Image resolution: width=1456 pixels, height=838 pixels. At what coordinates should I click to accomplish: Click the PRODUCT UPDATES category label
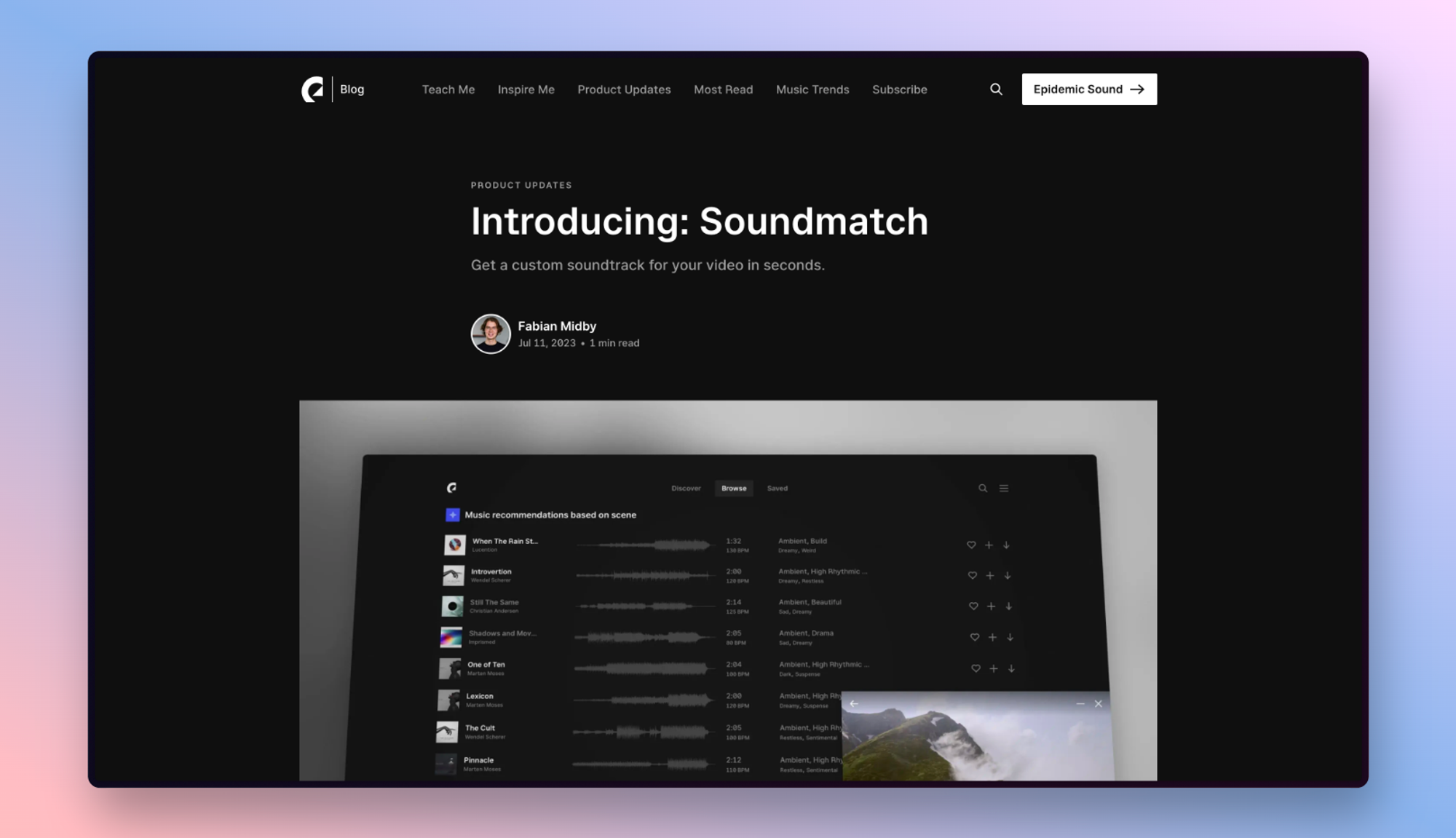click(521, 185)
